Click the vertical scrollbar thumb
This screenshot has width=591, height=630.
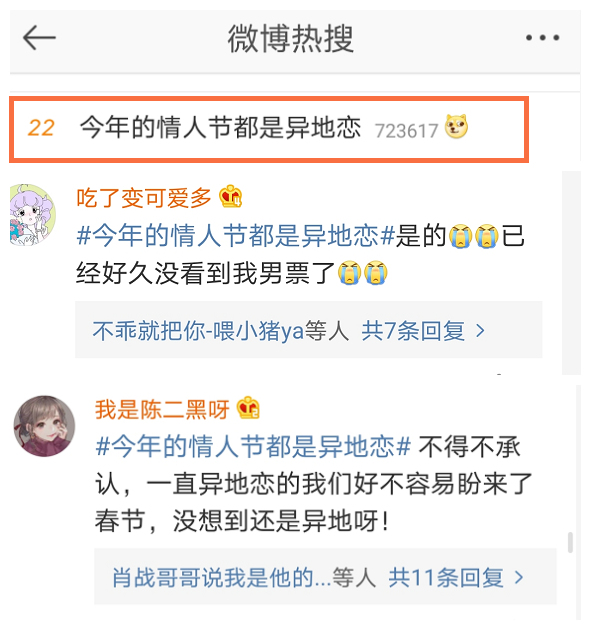(570, 542)
